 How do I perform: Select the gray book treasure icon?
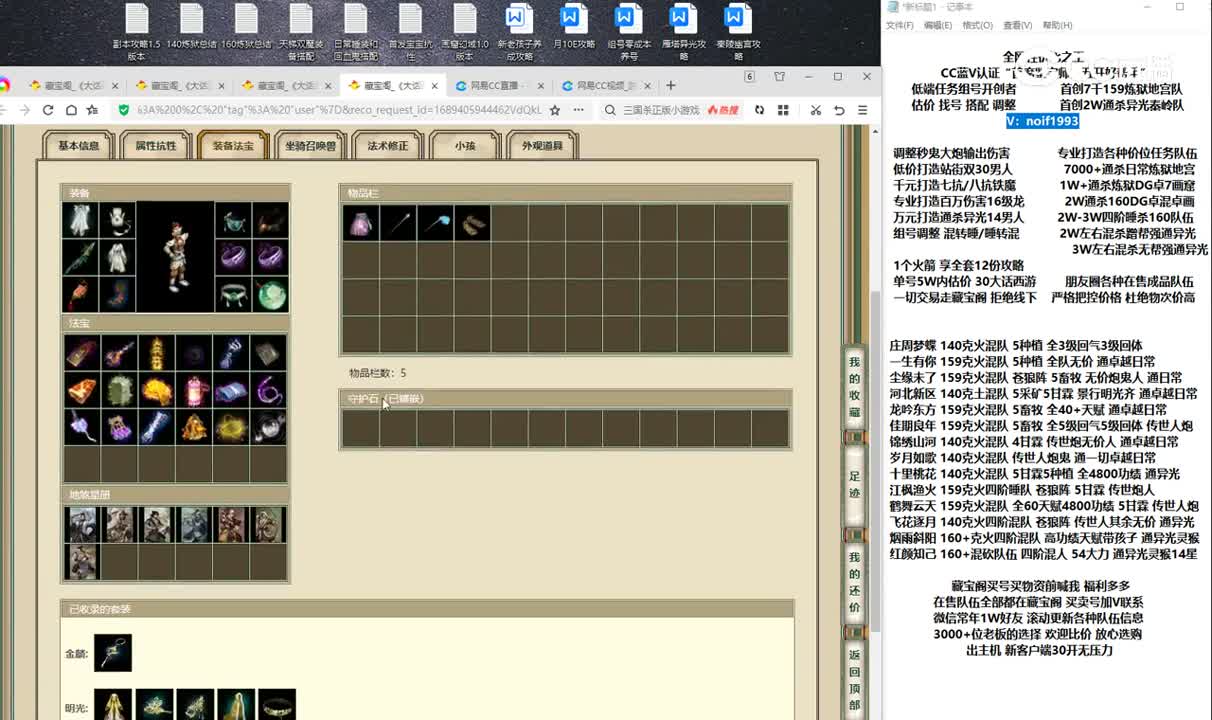[267, 353]
